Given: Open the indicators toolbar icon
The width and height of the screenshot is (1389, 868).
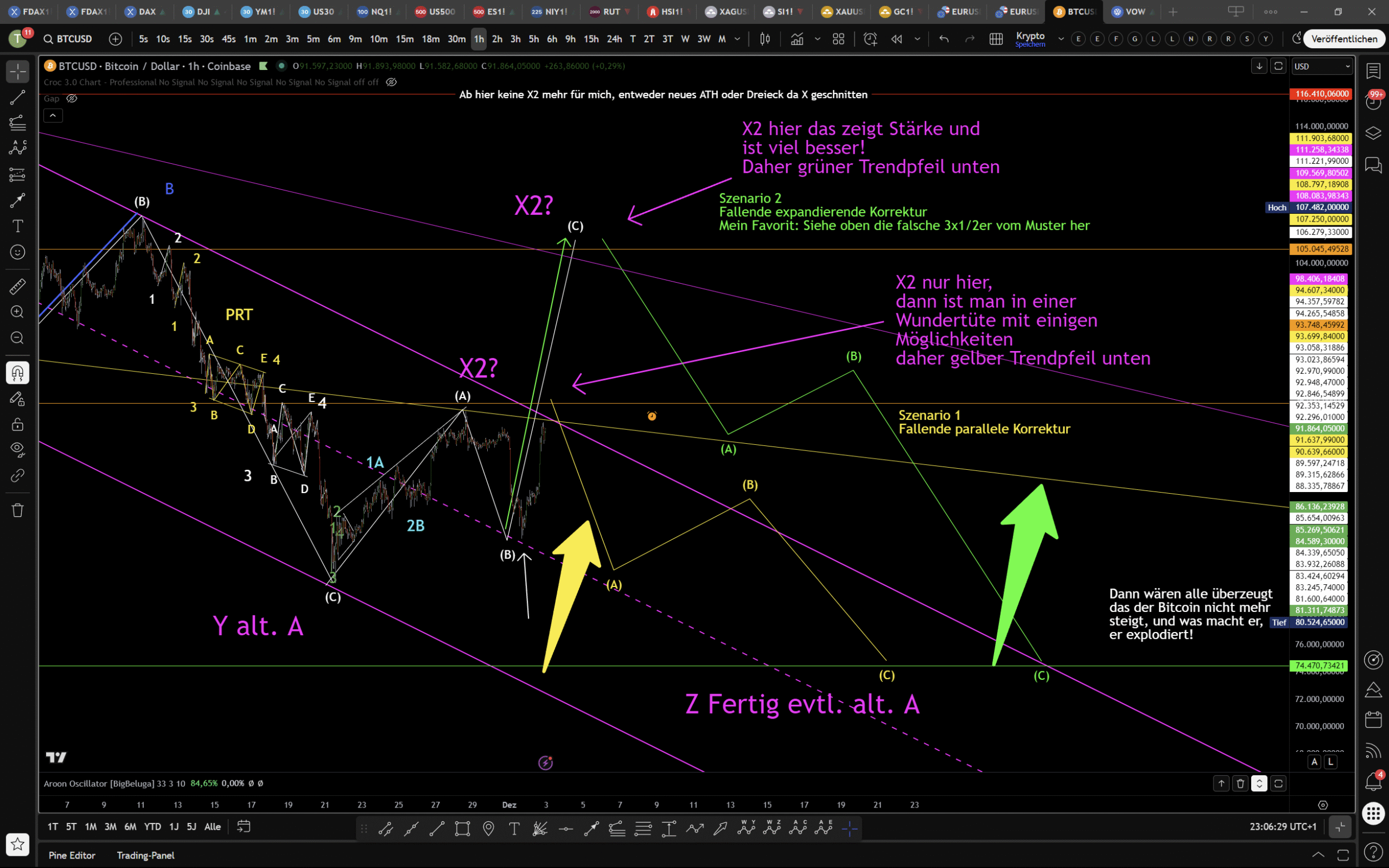Looking at the screenshot, I should [796, 39].
